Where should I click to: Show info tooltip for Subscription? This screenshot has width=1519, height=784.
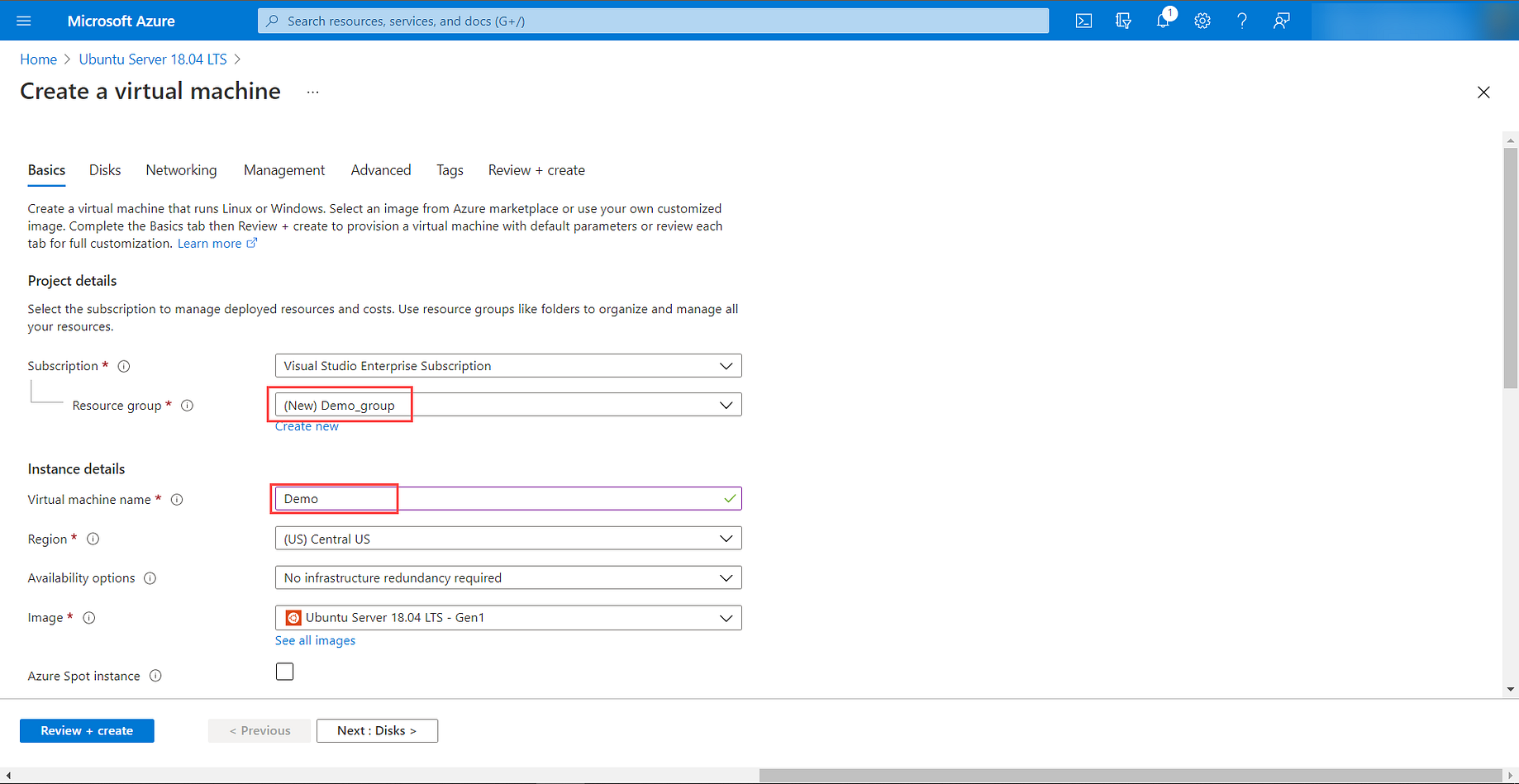(124, 366)
